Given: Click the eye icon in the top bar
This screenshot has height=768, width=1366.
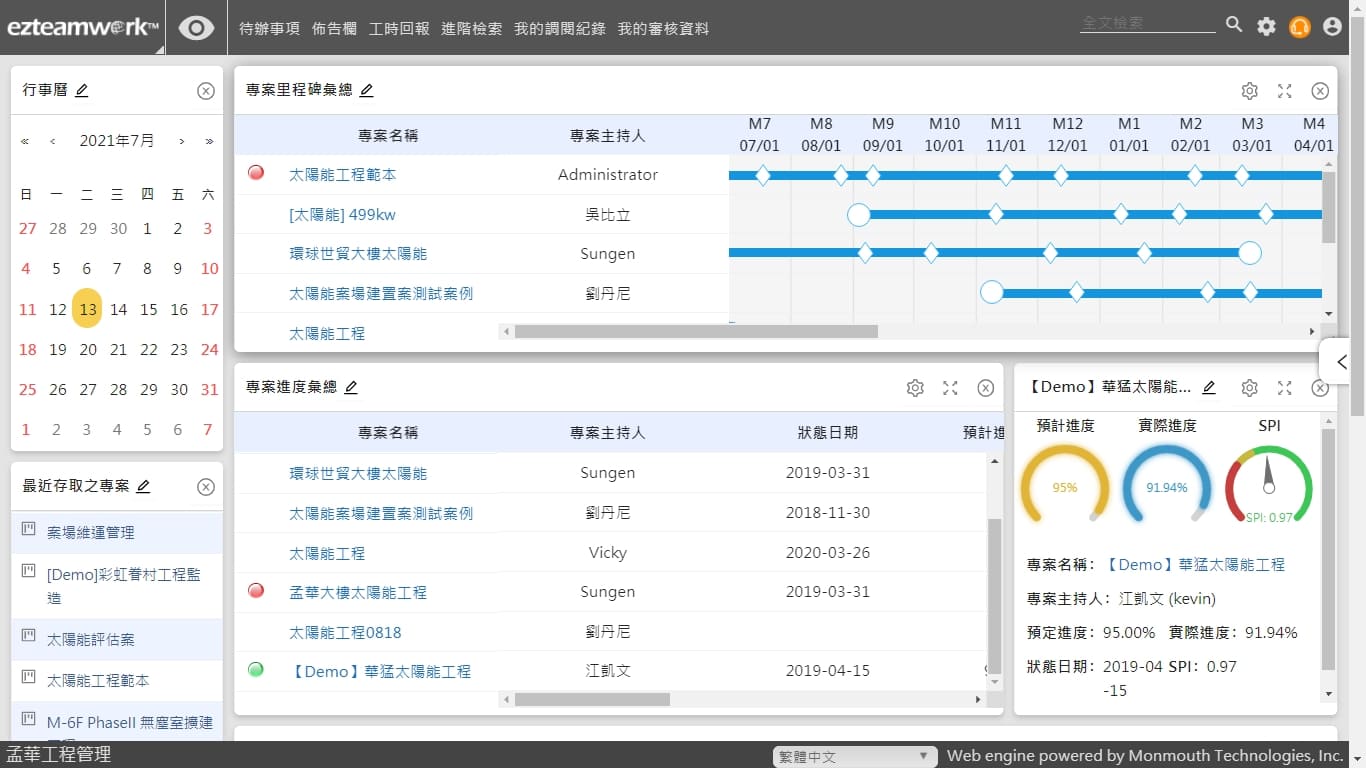Looking at the screenshot, I should (x=196, y=28).
